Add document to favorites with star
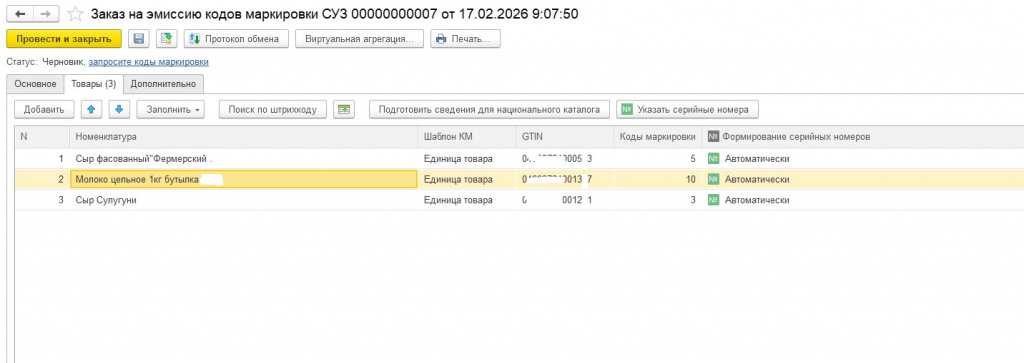Image resolution: width=1024 pixels, height=363 pixels. coord(76,14)
